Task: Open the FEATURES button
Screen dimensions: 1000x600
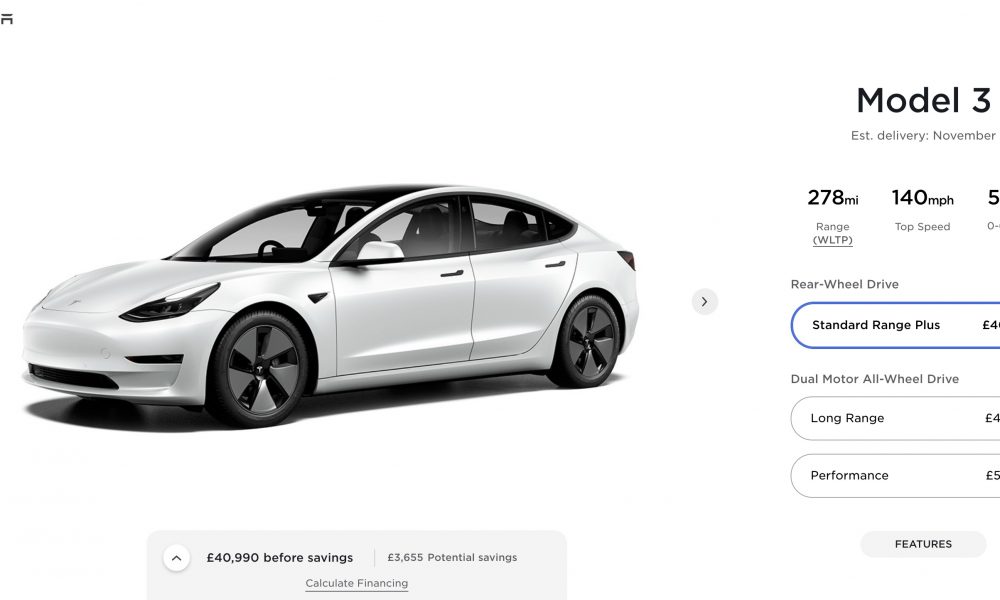Action: 923,544
